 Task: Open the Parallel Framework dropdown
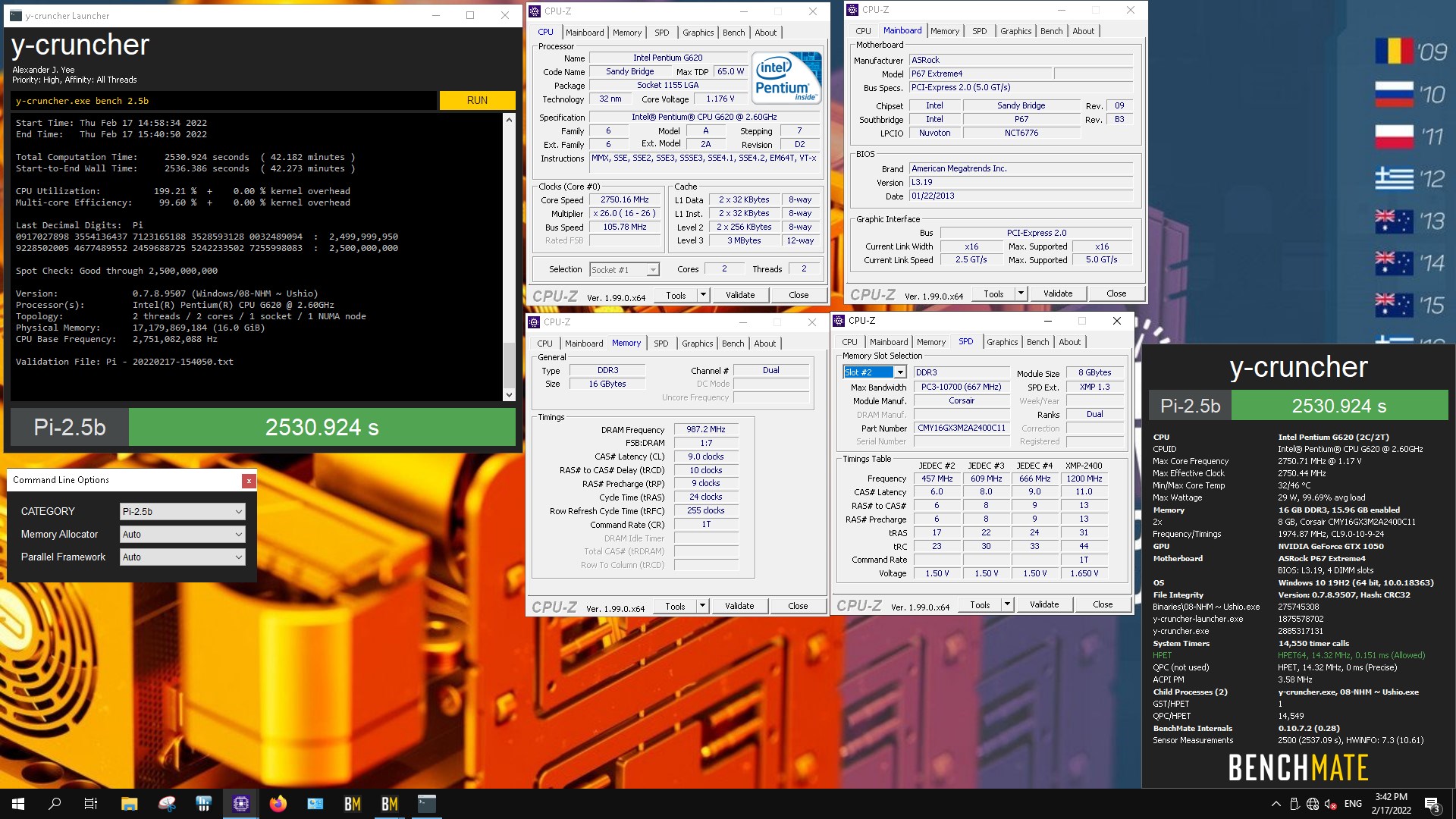[x=183, y=557]
